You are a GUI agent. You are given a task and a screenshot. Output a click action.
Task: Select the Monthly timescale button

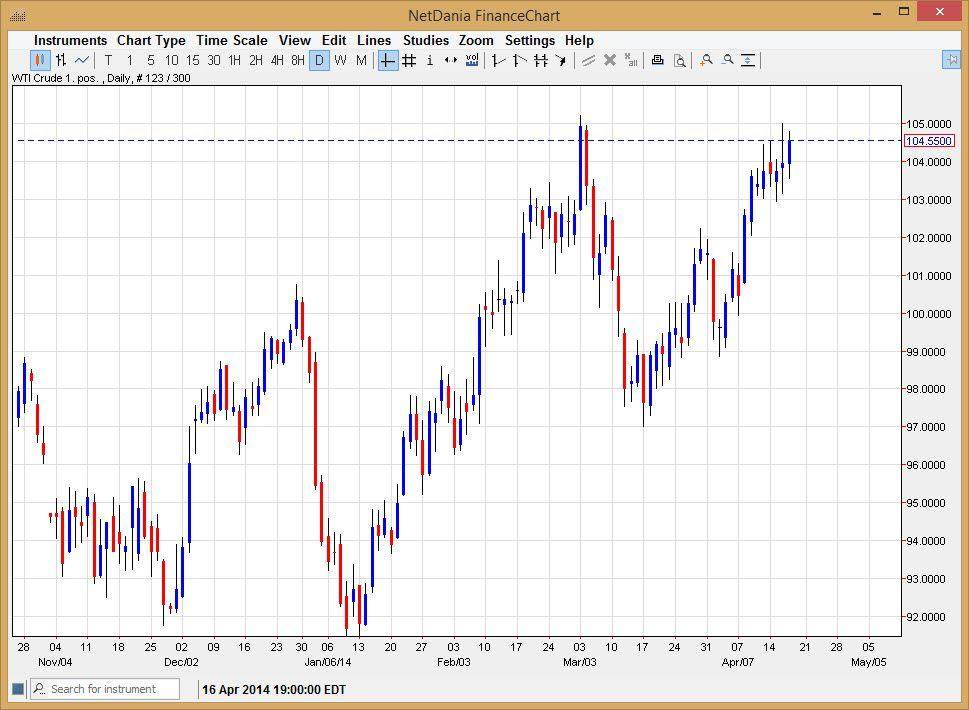click(361, 60)
